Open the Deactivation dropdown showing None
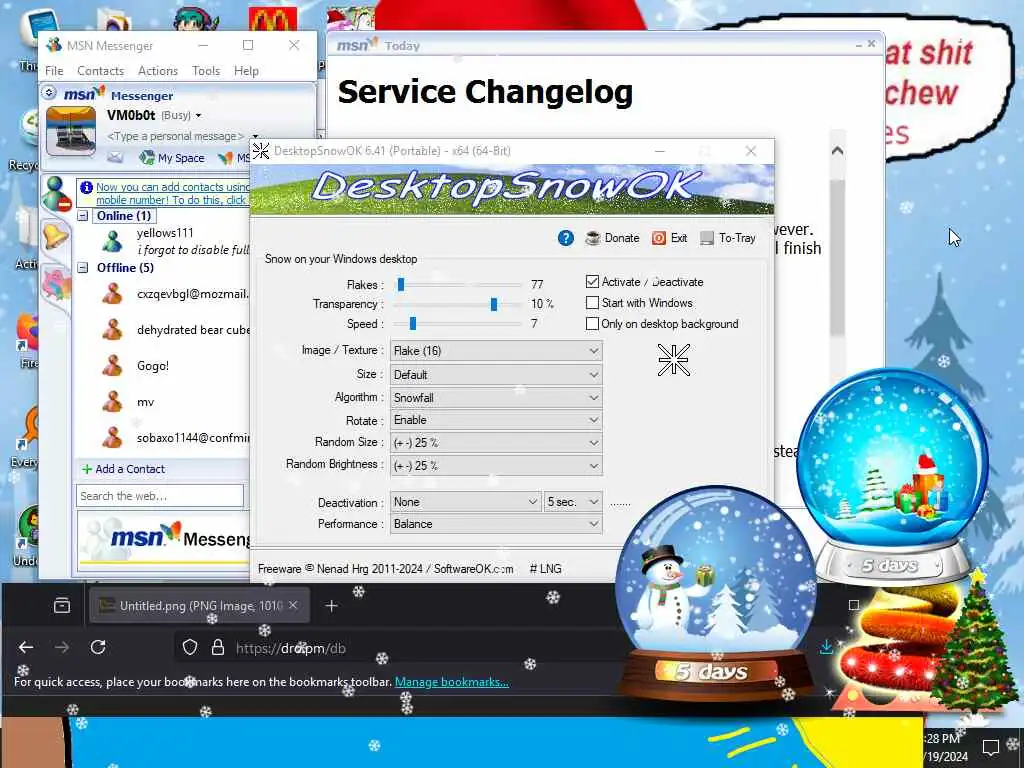 [466, 502]
